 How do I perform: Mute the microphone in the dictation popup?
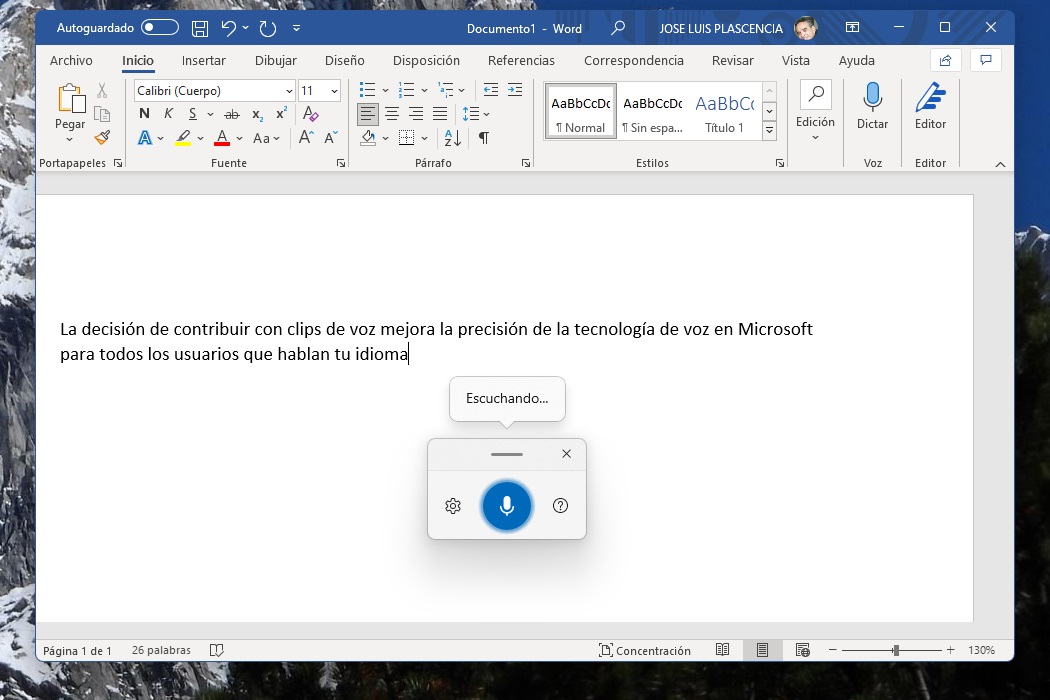tap(506, 505)
